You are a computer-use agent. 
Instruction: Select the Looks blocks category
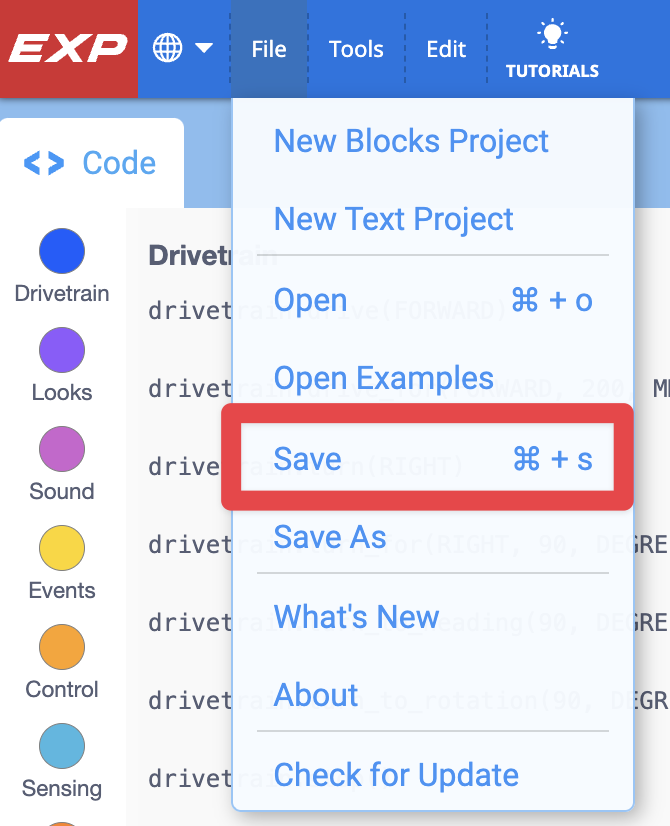point(61,351)
